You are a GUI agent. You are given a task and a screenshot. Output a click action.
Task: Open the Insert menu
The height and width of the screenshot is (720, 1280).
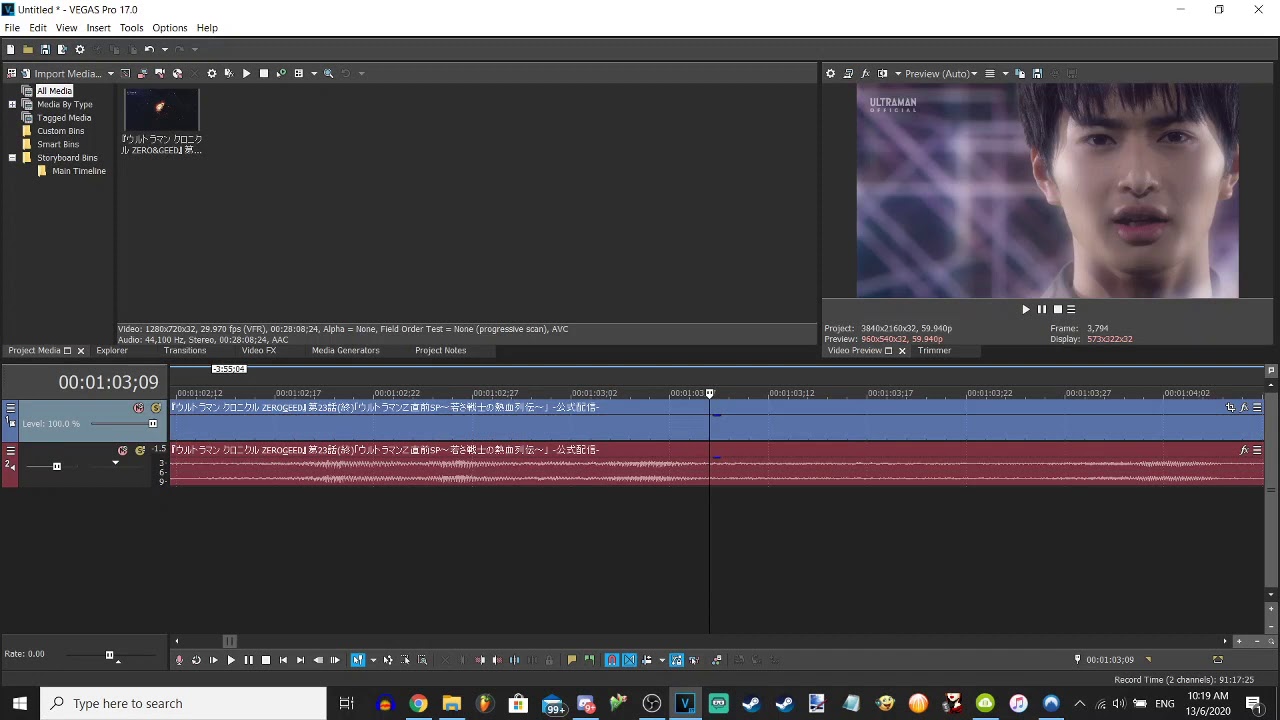click(x=98, y=28)
